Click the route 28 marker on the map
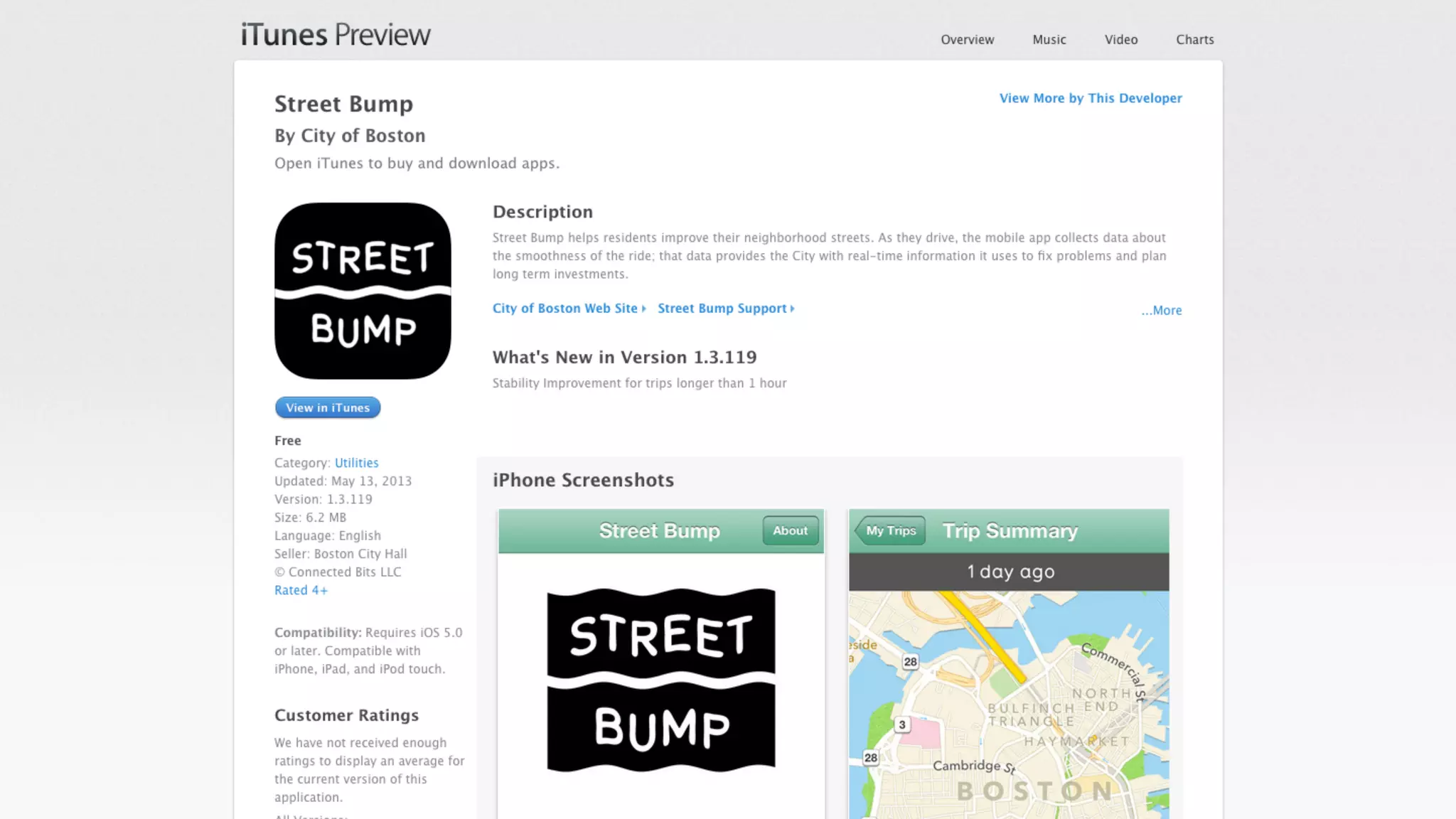Screen dimensions: 1456x819 coord(910,662)
